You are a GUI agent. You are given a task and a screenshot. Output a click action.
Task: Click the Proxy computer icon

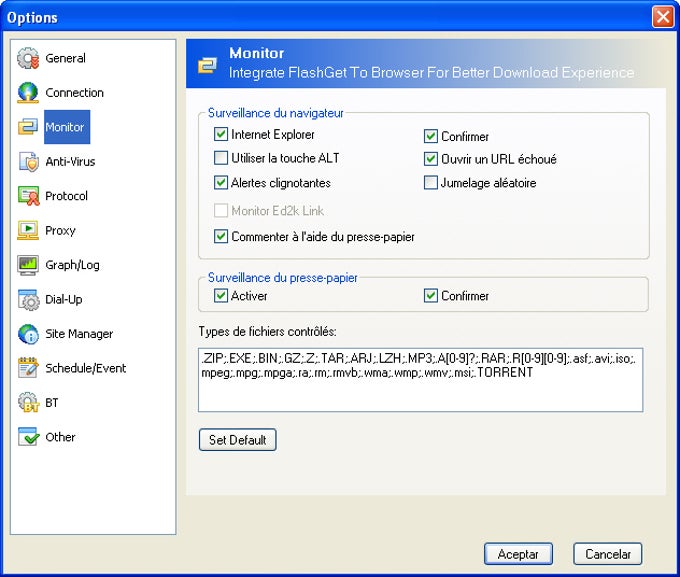(x=28, y=230)
